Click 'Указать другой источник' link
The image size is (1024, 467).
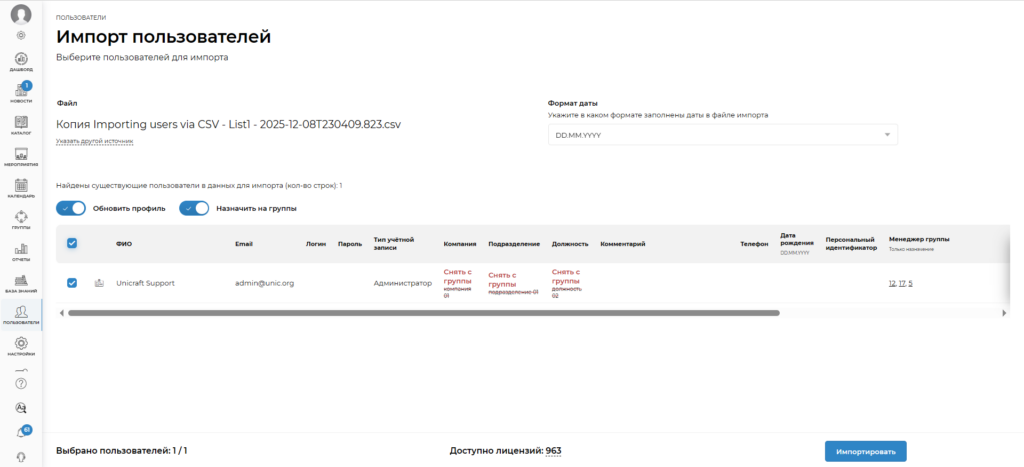(95, 142)
